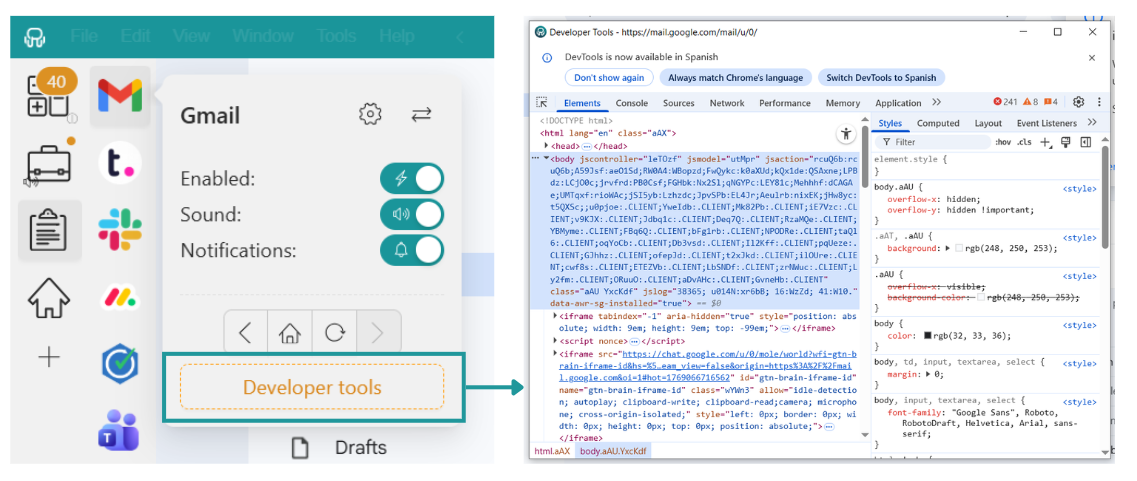Open color picker for rgb(32, 33, 36)
The width and height of the screenshot is (1137, 481).
[927, 336]
